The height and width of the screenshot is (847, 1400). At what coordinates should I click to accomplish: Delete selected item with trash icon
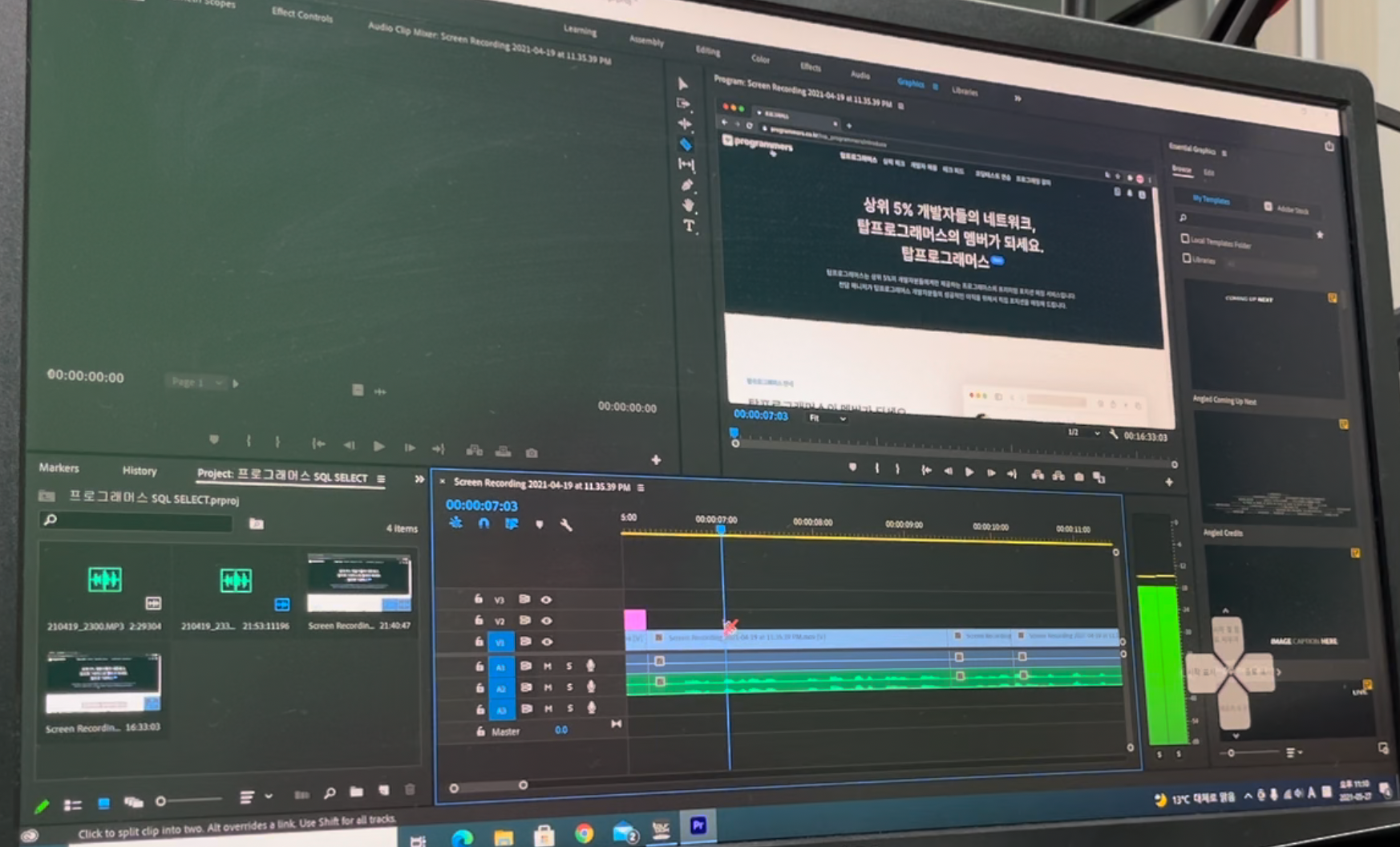(410, 790)
